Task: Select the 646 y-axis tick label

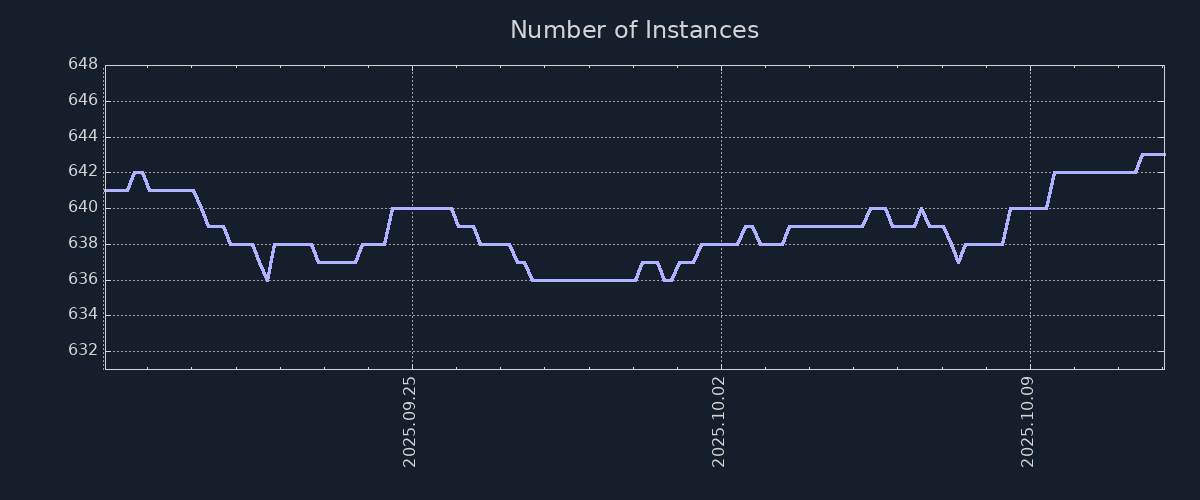Action: (82, 101)
